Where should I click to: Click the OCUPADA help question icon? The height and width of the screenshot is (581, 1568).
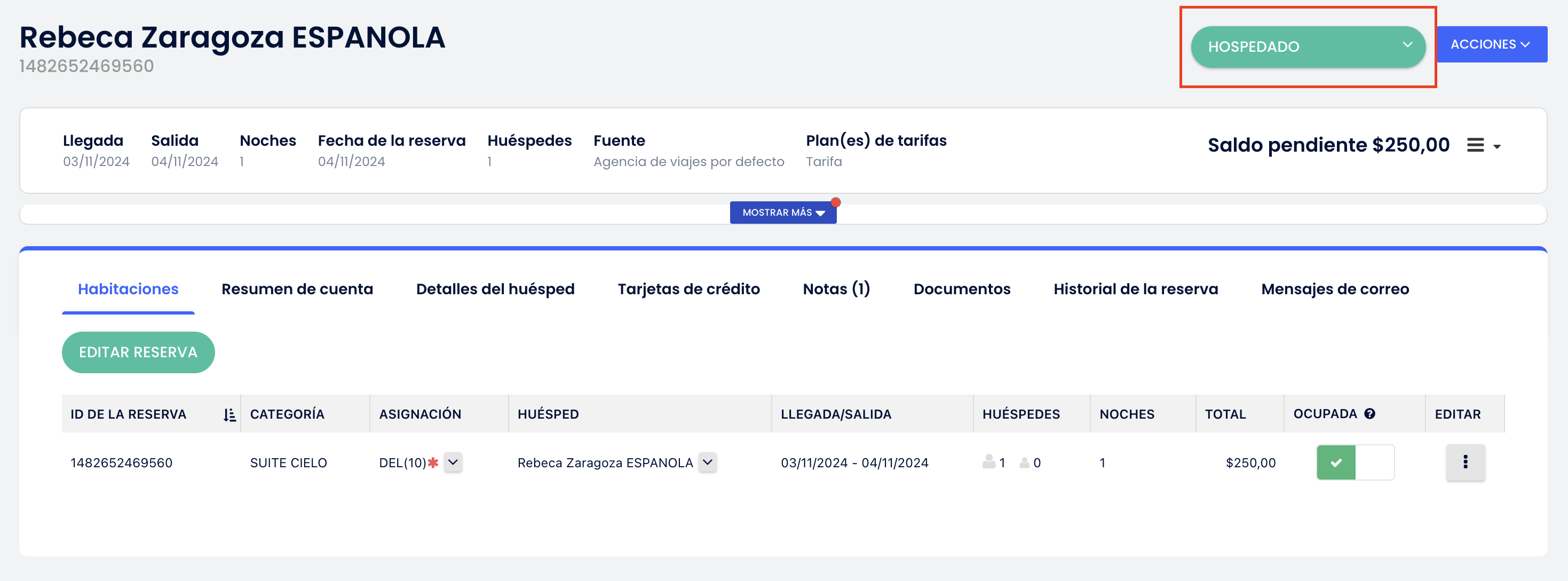[x=1369, y=413]
